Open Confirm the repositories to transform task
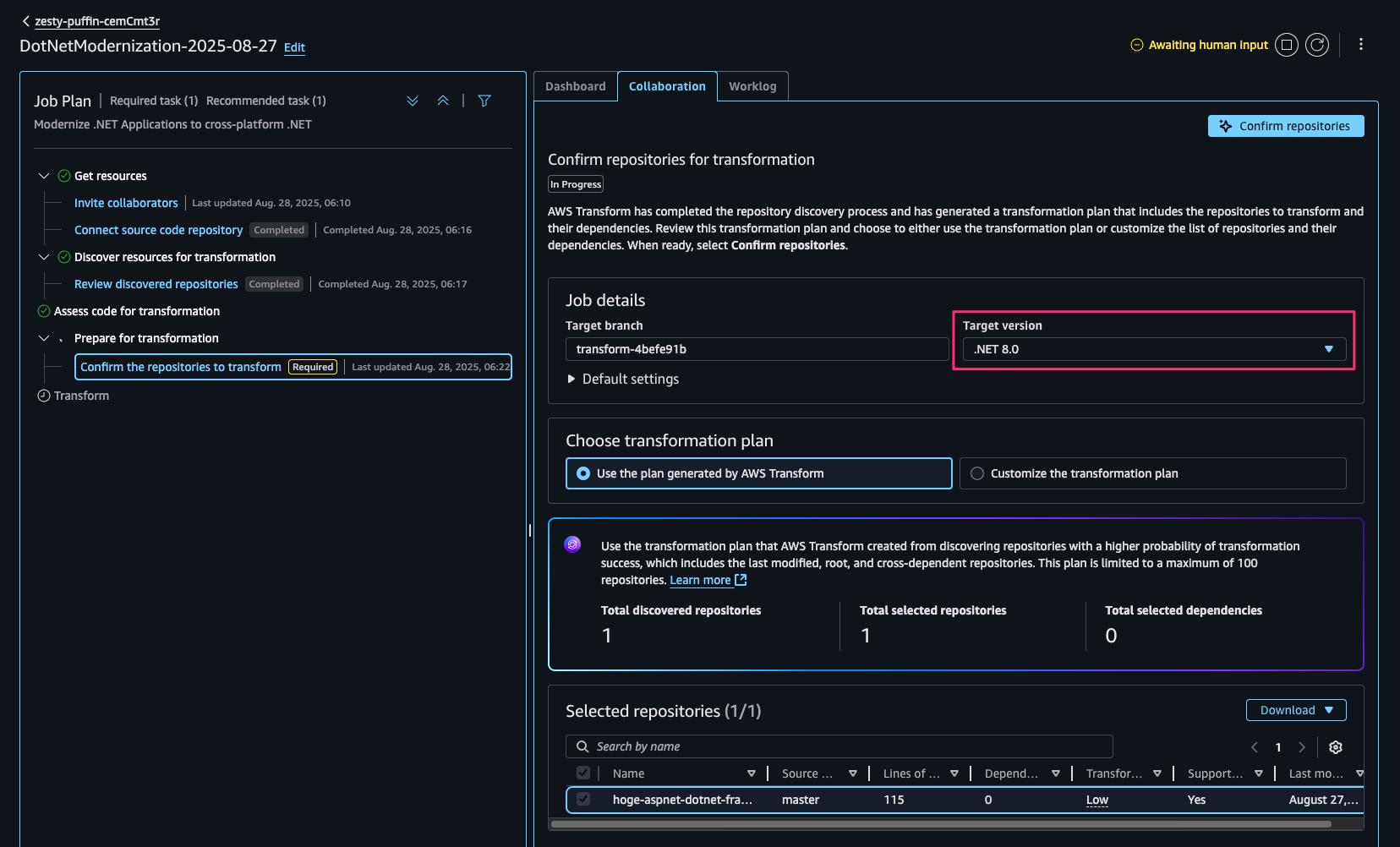The height and width of the screenshot is (847, 1400). pos(293,367)
